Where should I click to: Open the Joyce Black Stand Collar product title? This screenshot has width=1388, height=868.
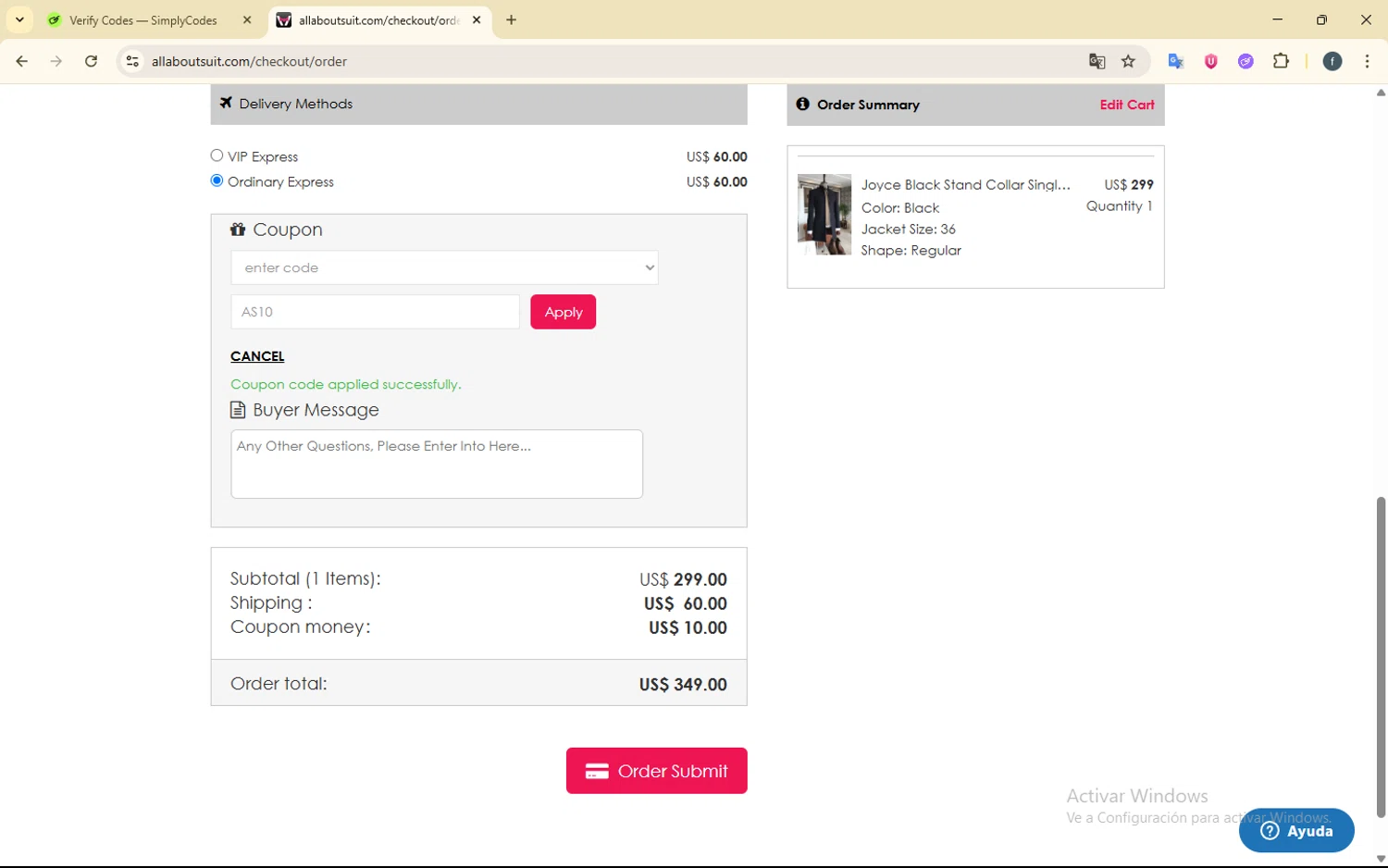tap(965, 185)
